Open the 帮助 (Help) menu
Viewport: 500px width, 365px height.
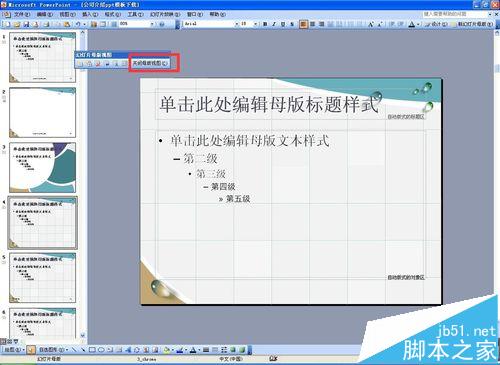coord(217,14)
